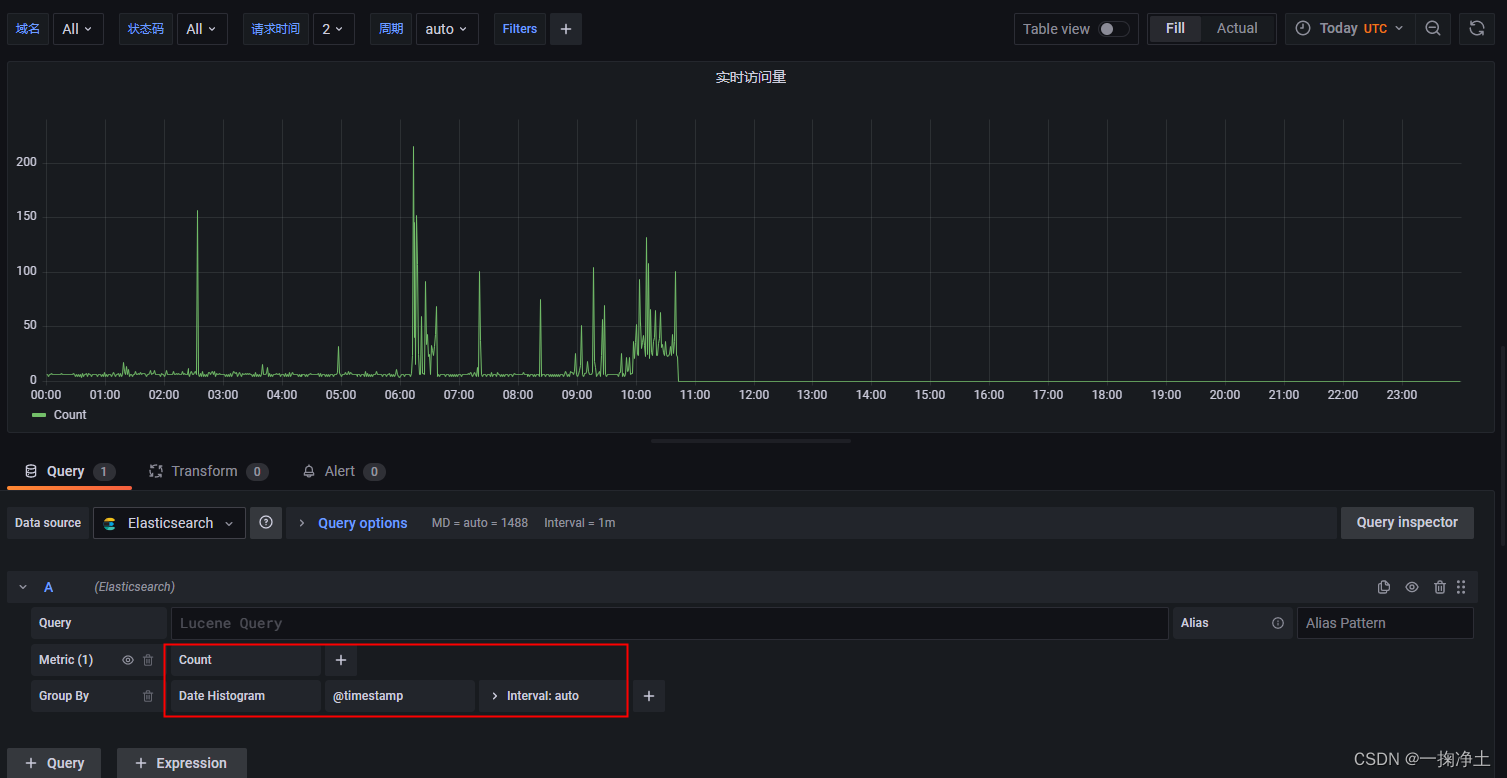Change the Count metric type
1507x778 pixels.
pyautogui.click(x=246, y=660)
